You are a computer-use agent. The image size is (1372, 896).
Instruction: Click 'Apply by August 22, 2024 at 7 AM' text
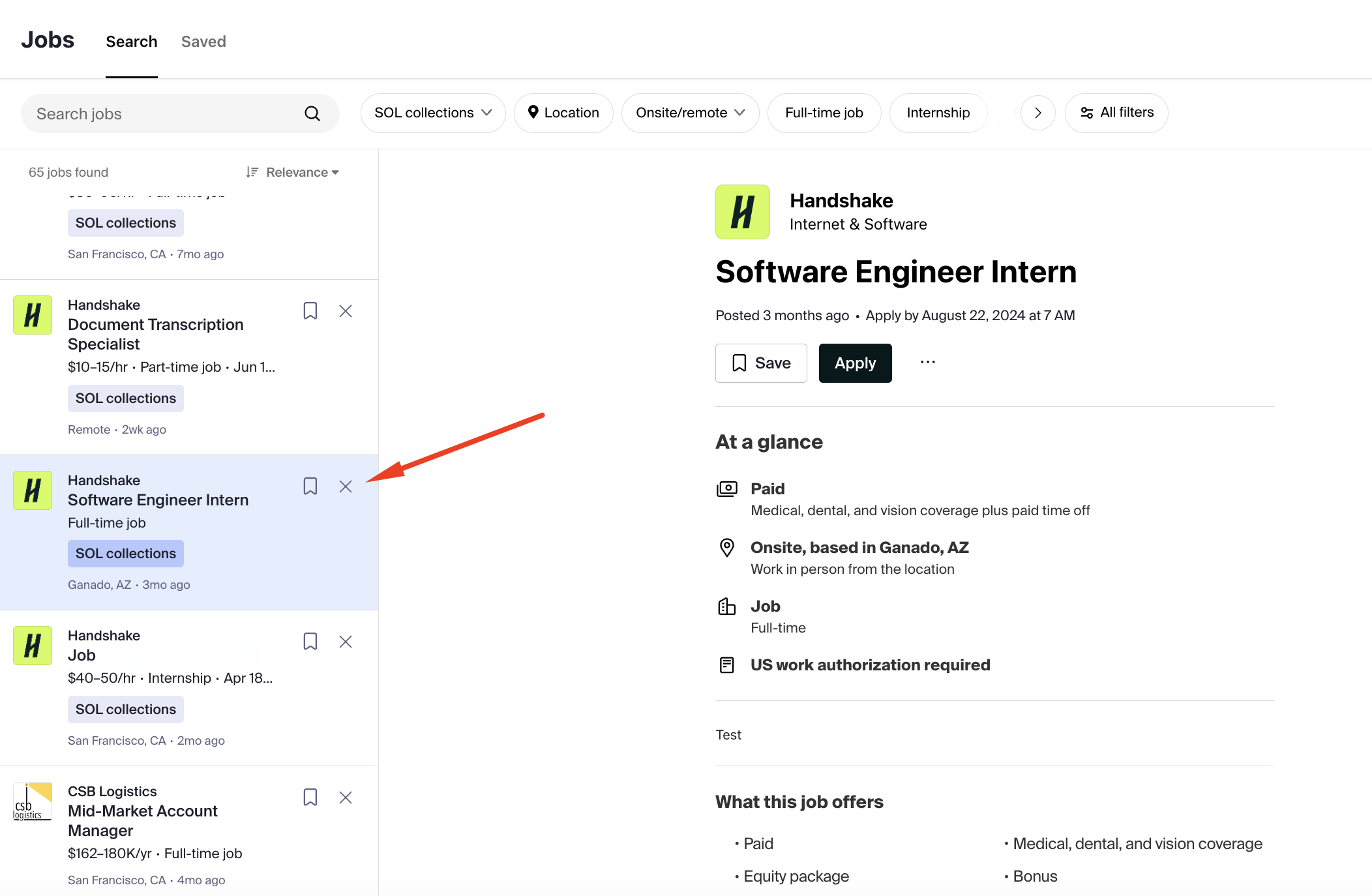click(970, 316)
